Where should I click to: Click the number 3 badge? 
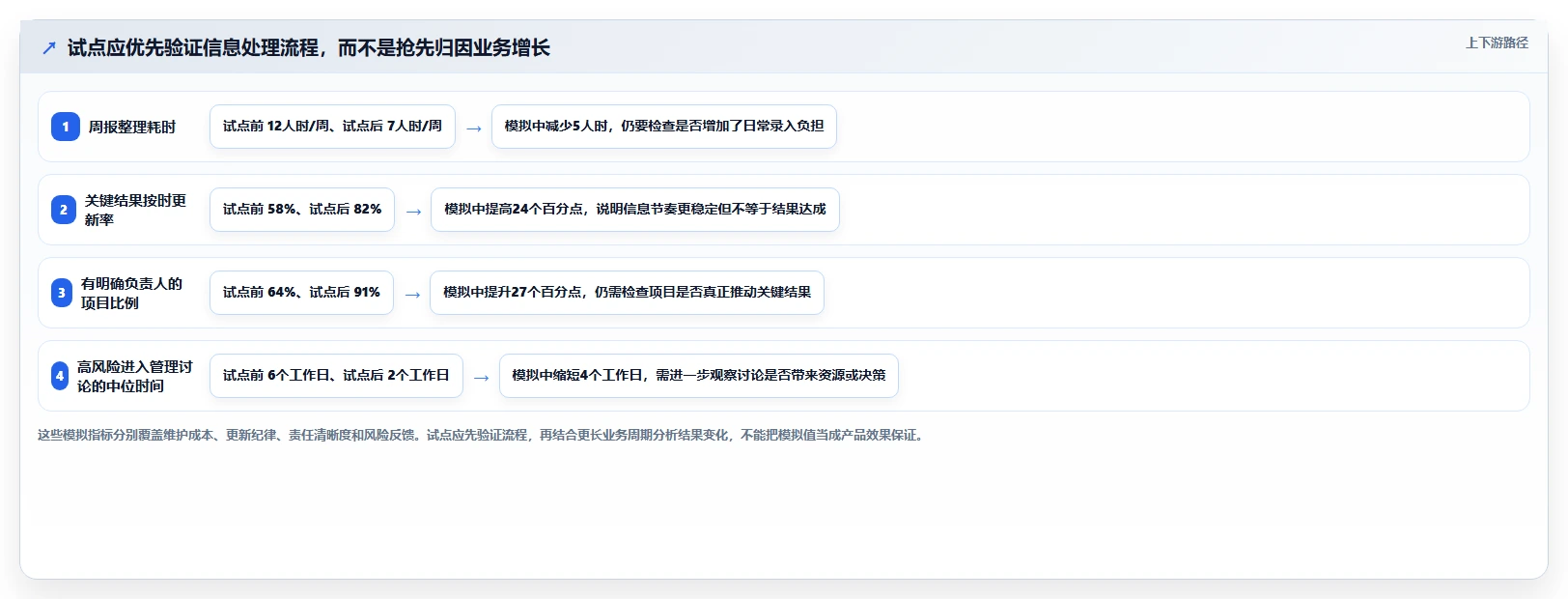pos(62,293)
